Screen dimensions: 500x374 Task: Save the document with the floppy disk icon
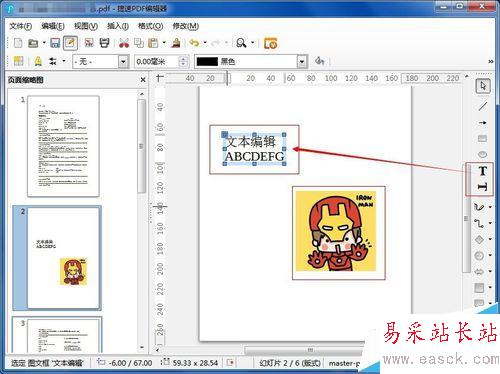coord(55,43)
